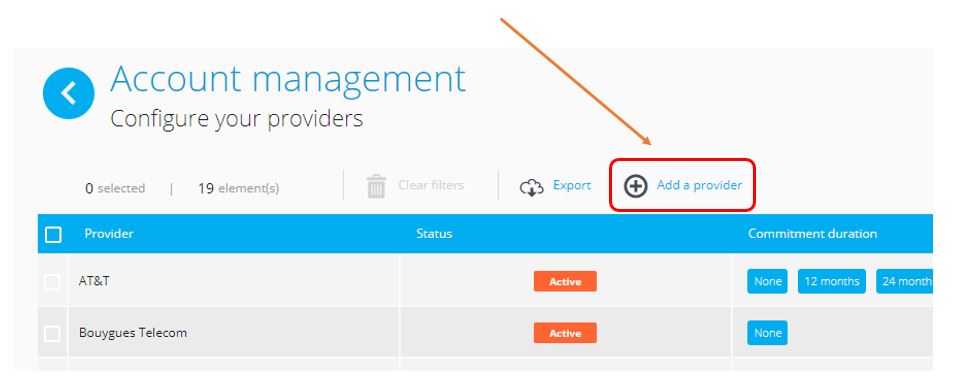Click the cloud download Export icon
The image size is (955, 390).
click(532, 187)
